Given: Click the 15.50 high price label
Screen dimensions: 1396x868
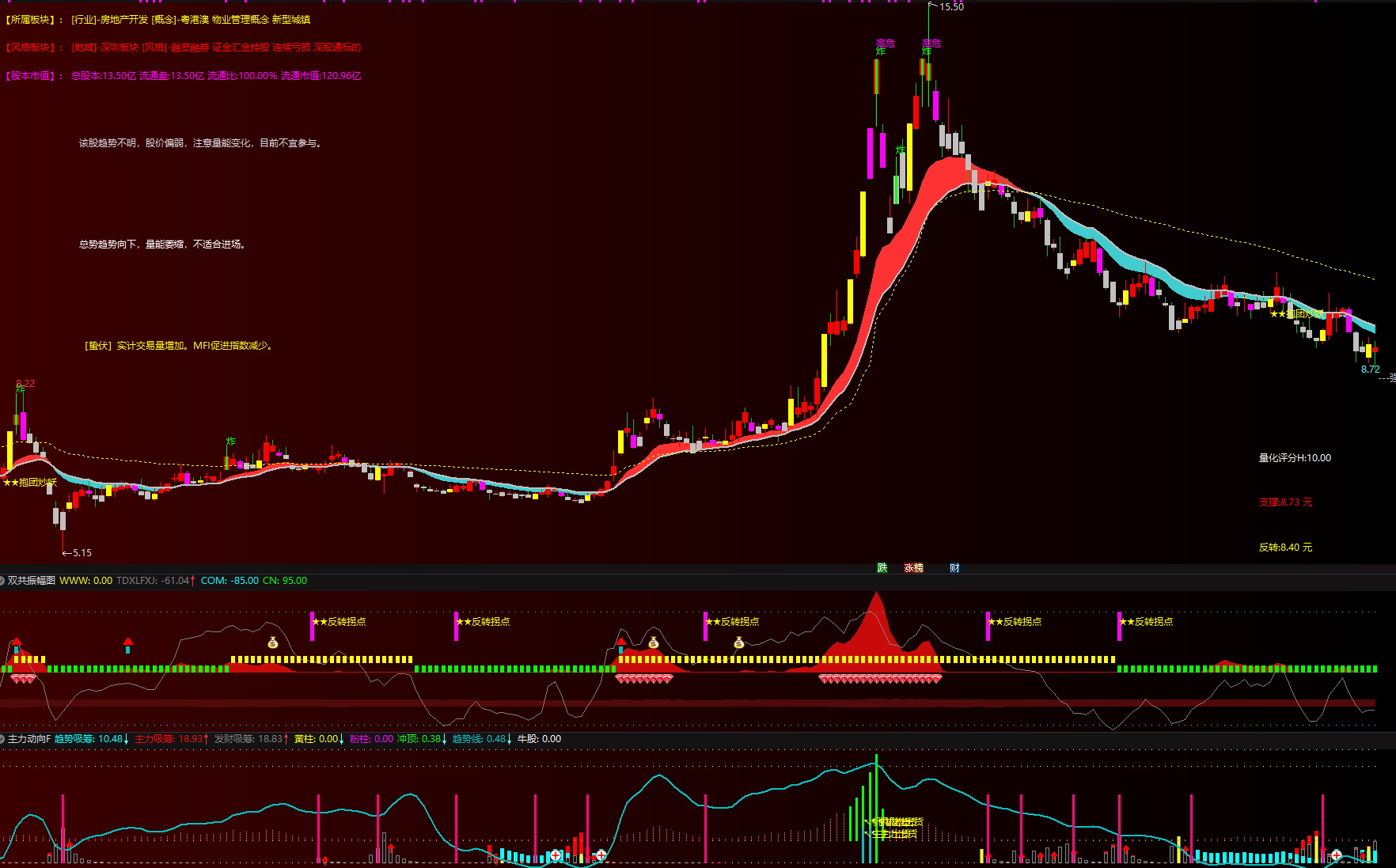Looking at the screenshot, I should (951, 7).
